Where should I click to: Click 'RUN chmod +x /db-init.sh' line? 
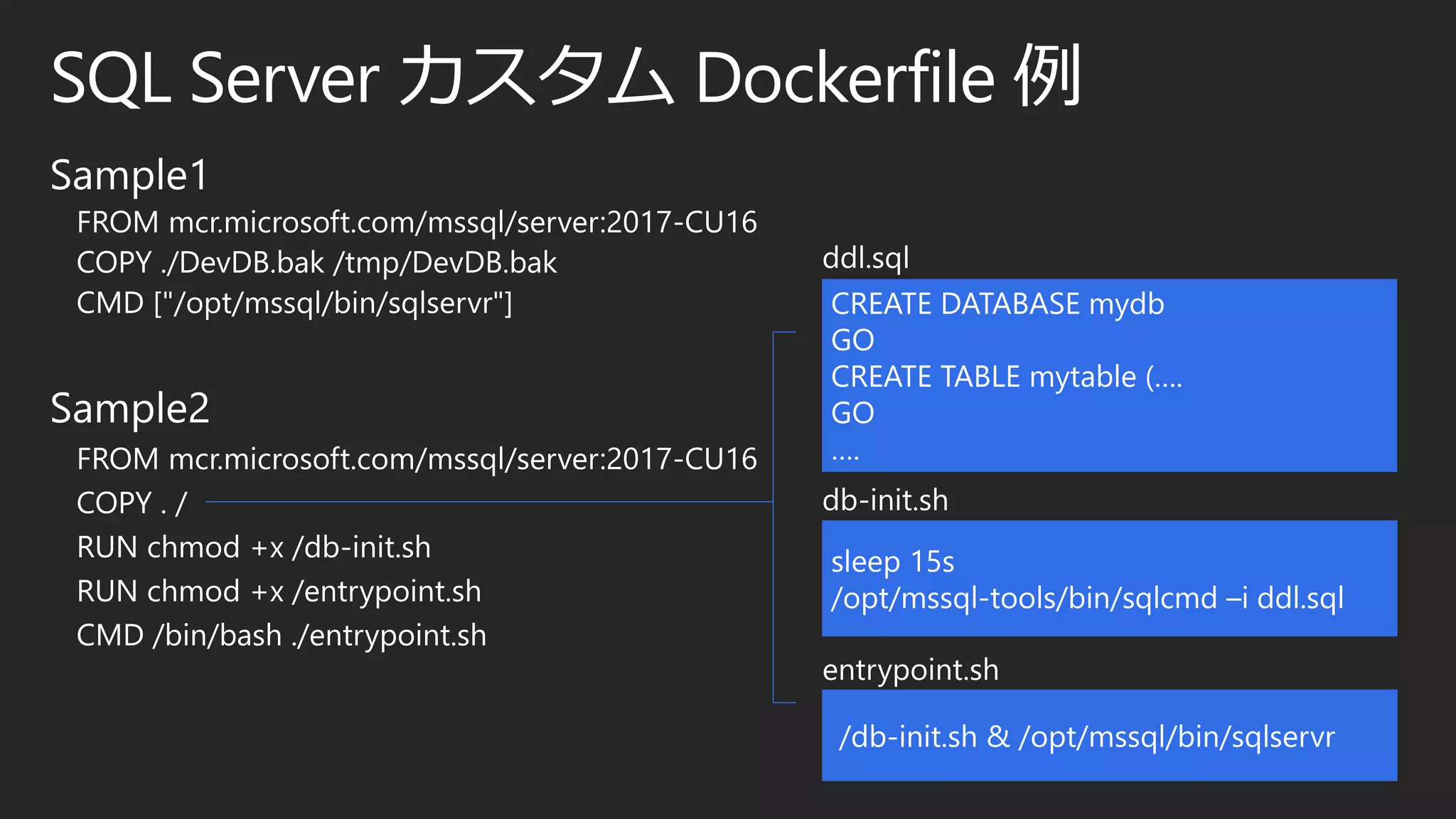pyautogui.click(x=254, y=547)
